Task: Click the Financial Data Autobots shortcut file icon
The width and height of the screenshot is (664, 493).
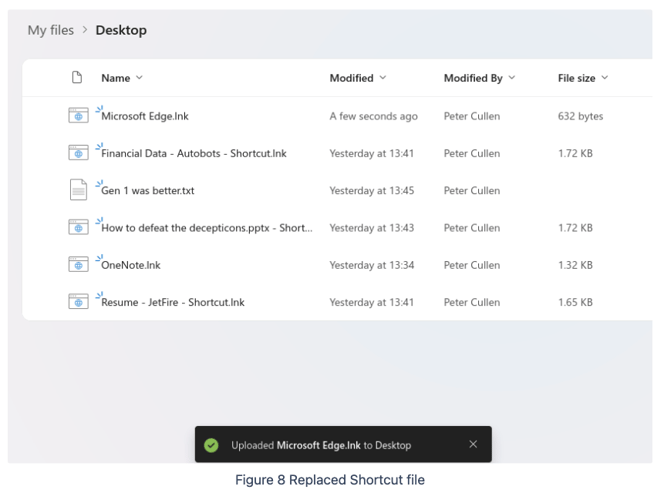Action: (78, 152)
